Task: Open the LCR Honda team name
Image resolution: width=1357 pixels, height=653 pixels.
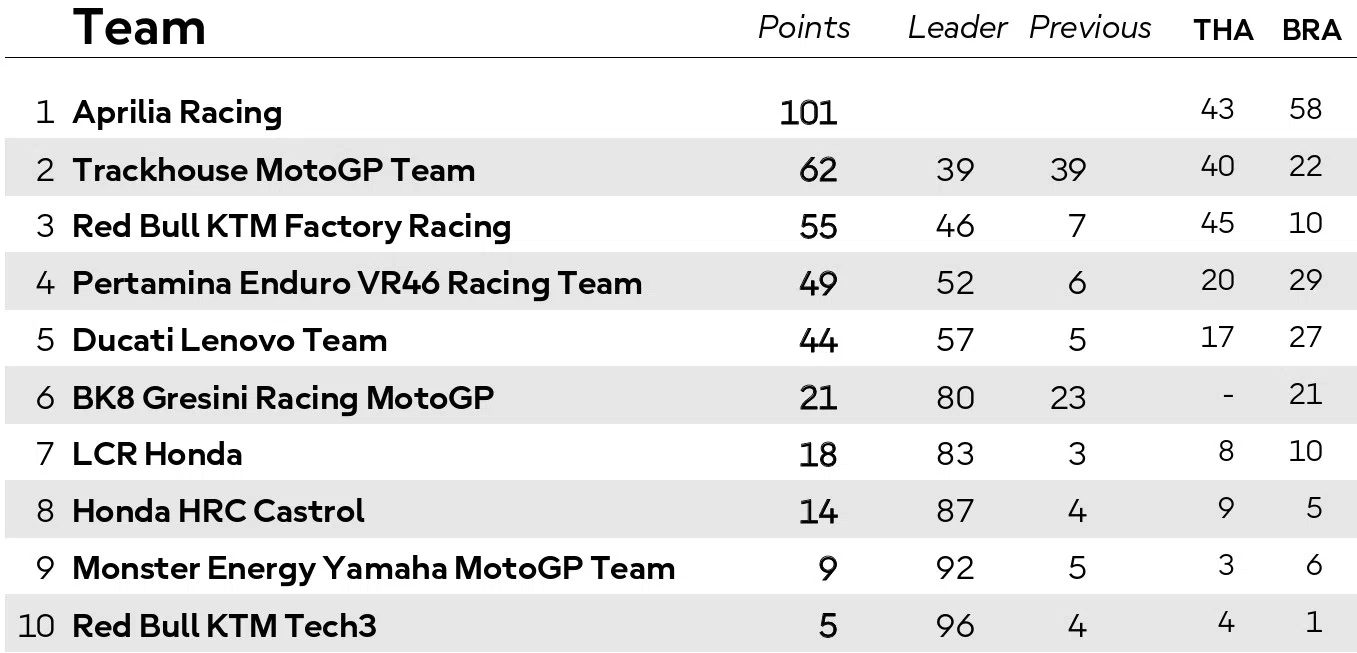Action: pyautogui.click(x=157, y=455)
